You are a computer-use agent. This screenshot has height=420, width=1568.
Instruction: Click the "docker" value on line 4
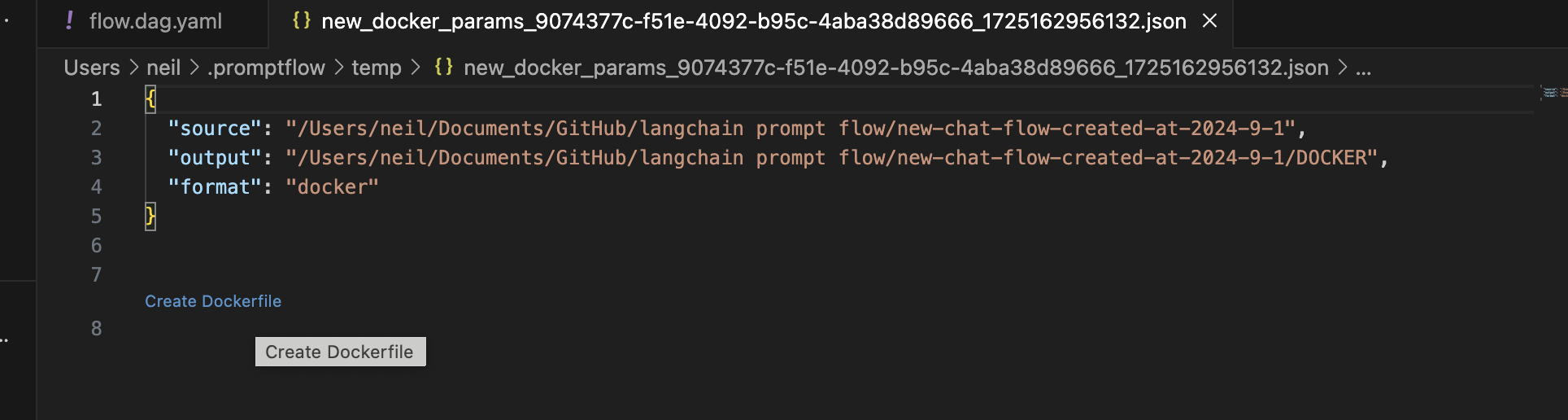(332, 187)
